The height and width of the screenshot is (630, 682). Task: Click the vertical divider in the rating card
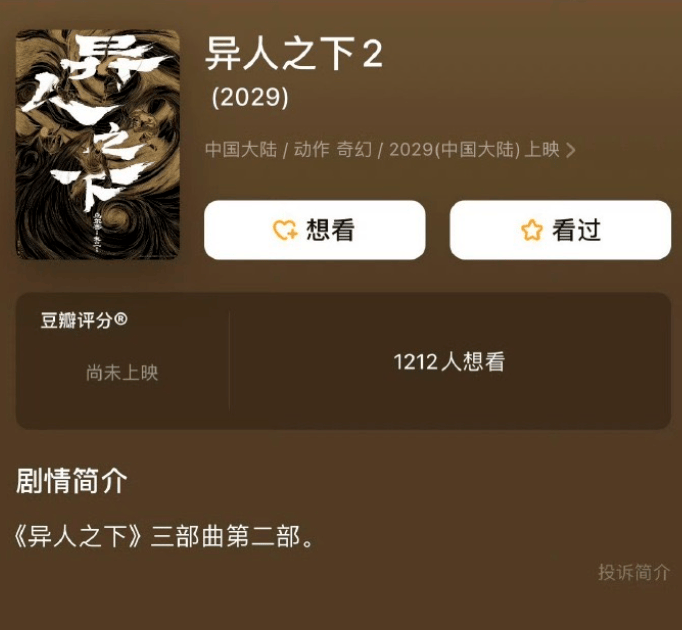tap(229, 360)
